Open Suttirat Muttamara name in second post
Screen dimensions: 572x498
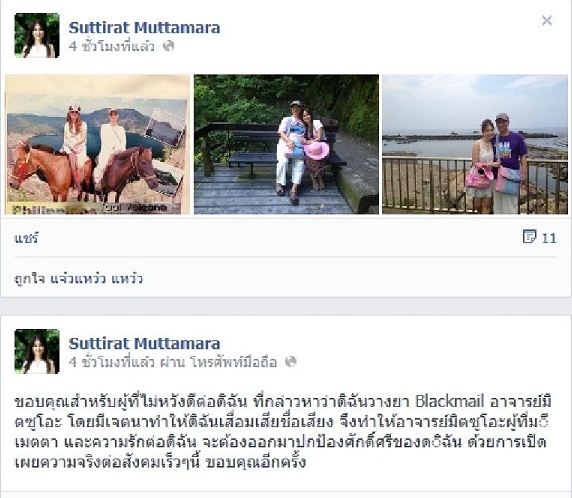point(144,343)
